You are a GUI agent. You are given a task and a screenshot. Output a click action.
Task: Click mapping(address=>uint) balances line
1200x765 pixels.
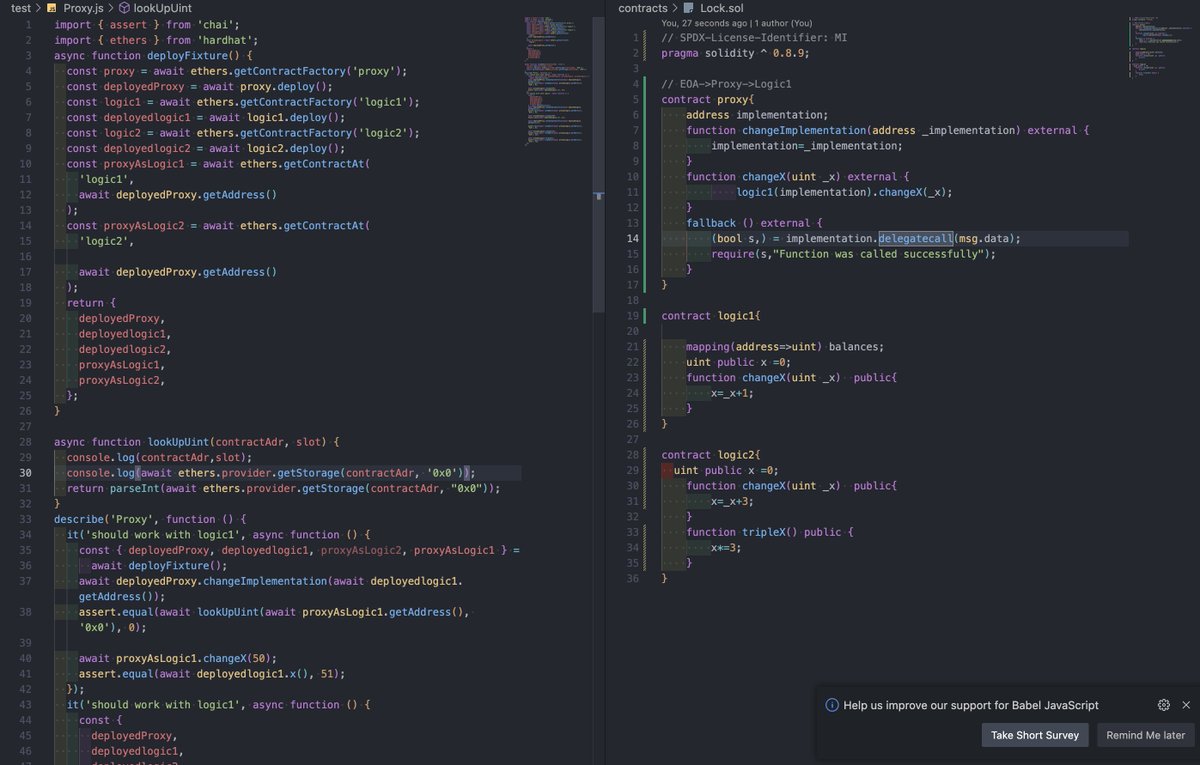[785, 347]
